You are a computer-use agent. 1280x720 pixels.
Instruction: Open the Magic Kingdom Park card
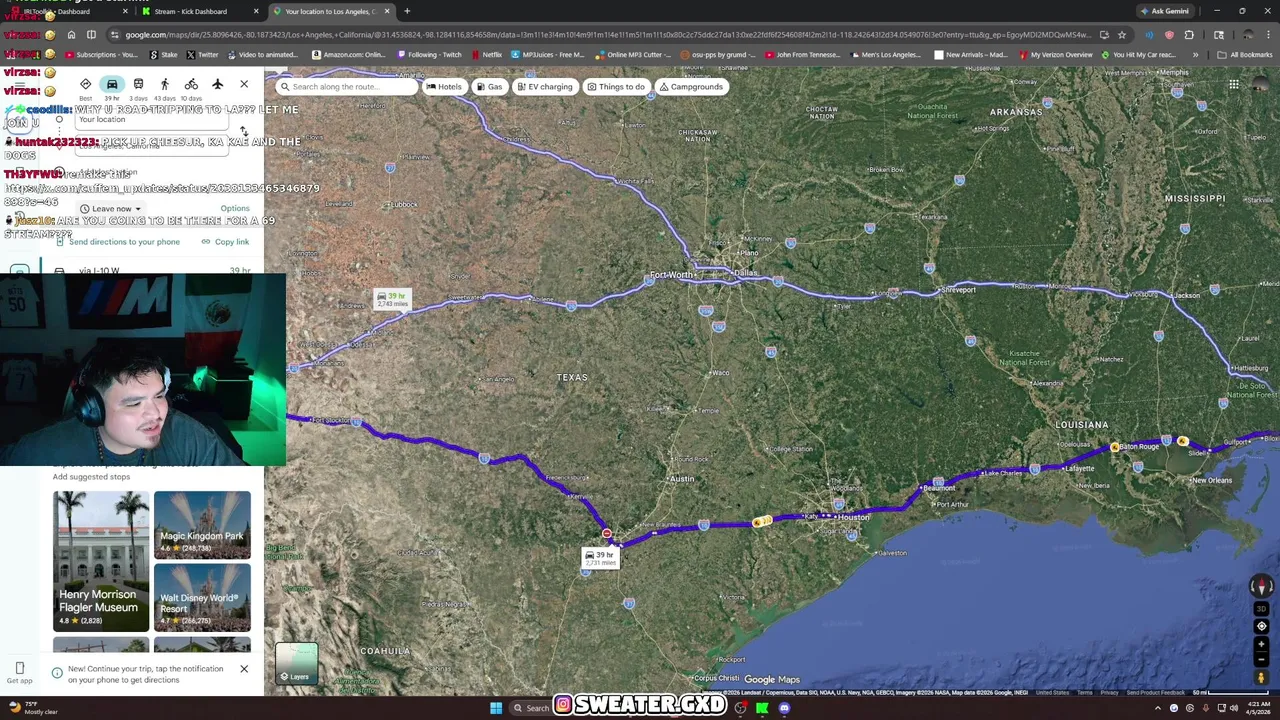(x=202, y=524)
